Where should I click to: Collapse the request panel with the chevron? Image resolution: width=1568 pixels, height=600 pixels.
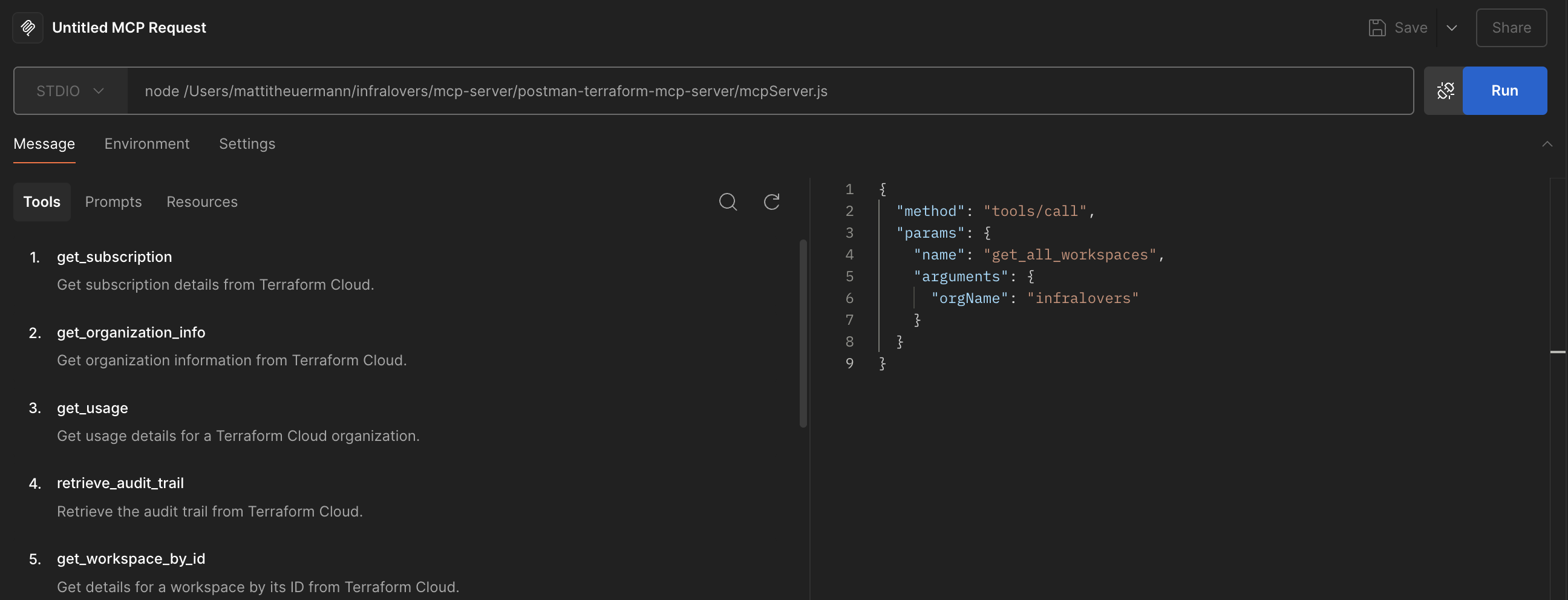point(1547,144)
